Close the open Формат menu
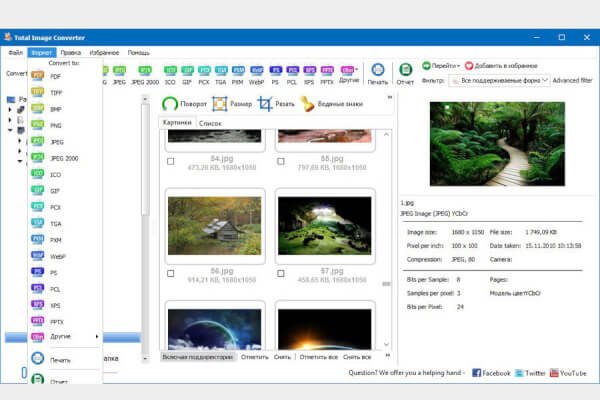 42,52
